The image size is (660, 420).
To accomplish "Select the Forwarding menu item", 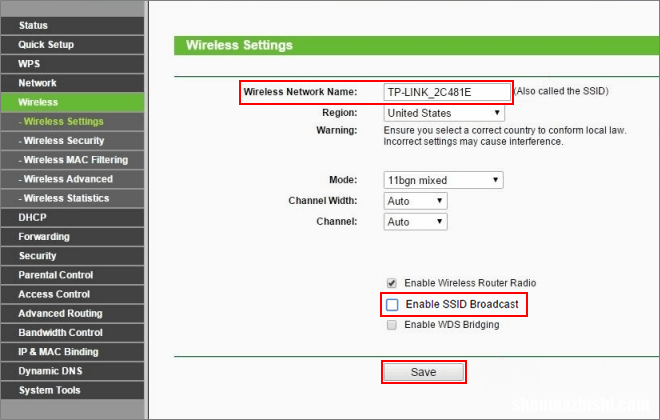I will tap(72, 237).
